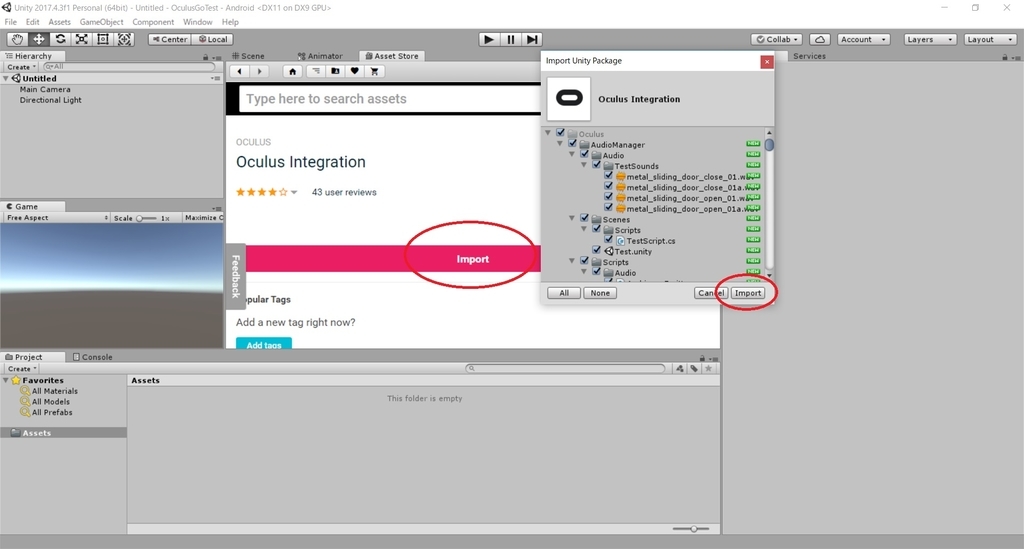Uncheck metal_sliding_door_close_01 checkbox
Image resolution: width=1024 pixels, height=549 pixels.
click(609, 176)
